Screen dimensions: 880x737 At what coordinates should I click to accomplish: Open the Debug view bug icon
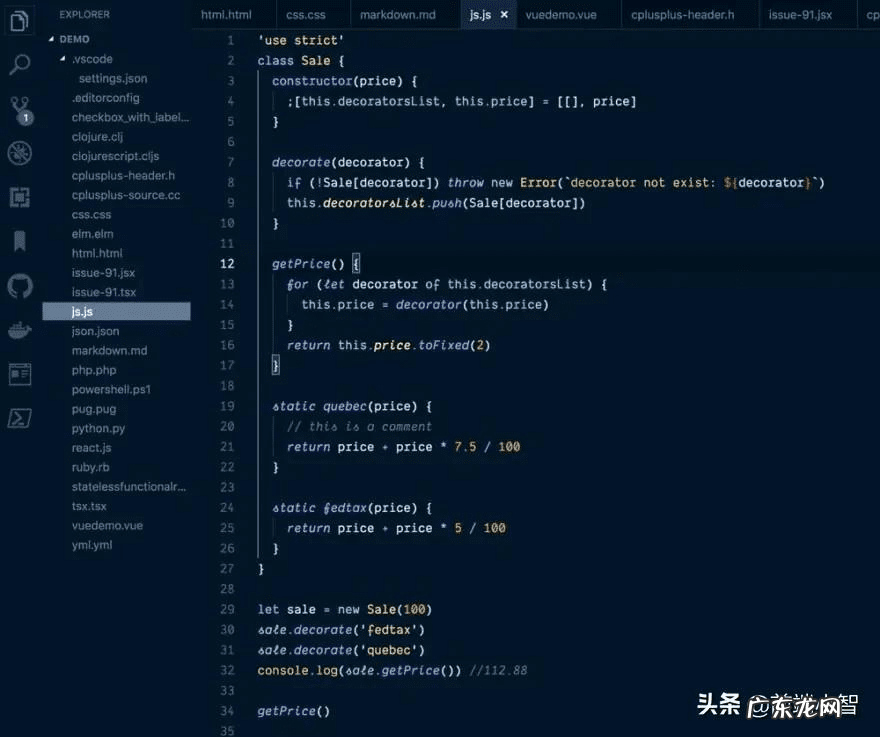coord(19,153)
